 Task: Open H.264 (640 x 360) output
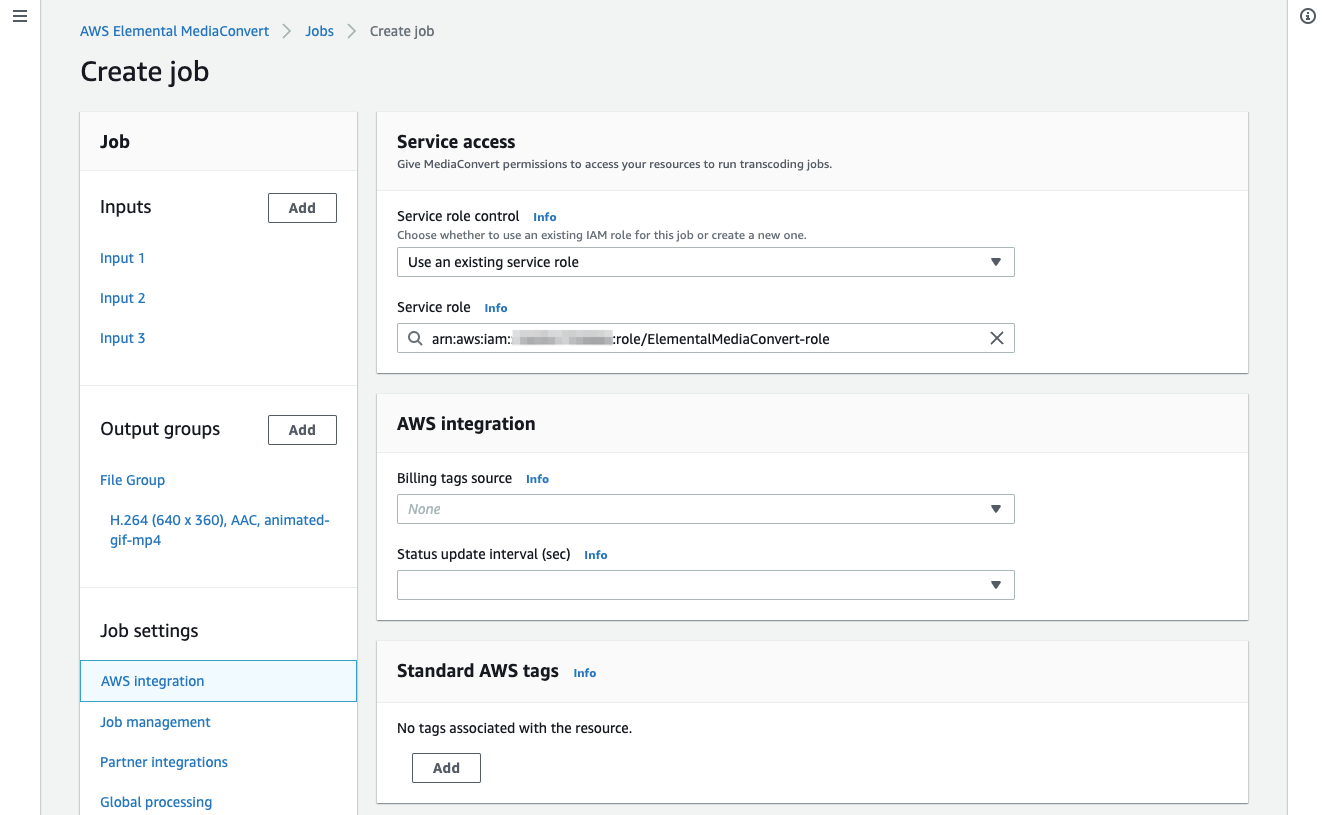click(219, 530)
